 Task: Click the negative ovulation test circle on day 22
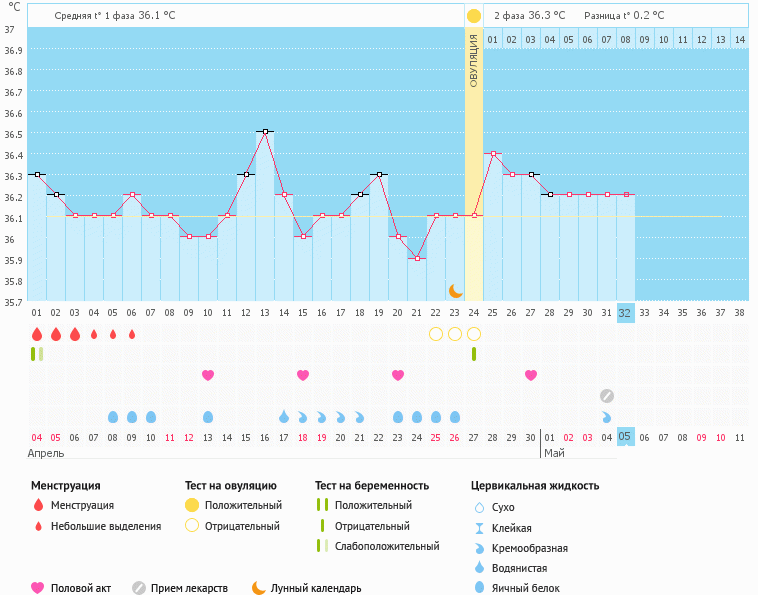(x=436, y=334)
